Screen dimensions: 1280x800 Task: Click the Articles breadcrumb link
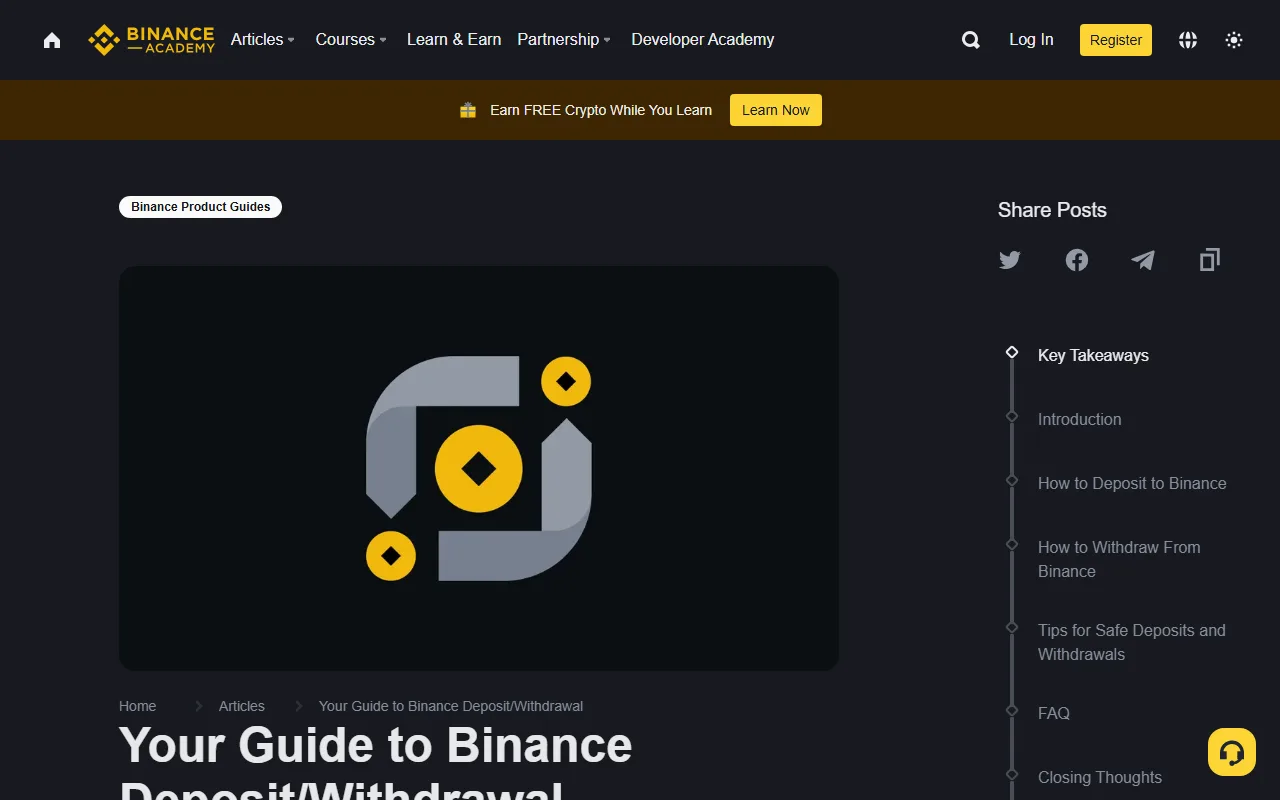[242, 706]
